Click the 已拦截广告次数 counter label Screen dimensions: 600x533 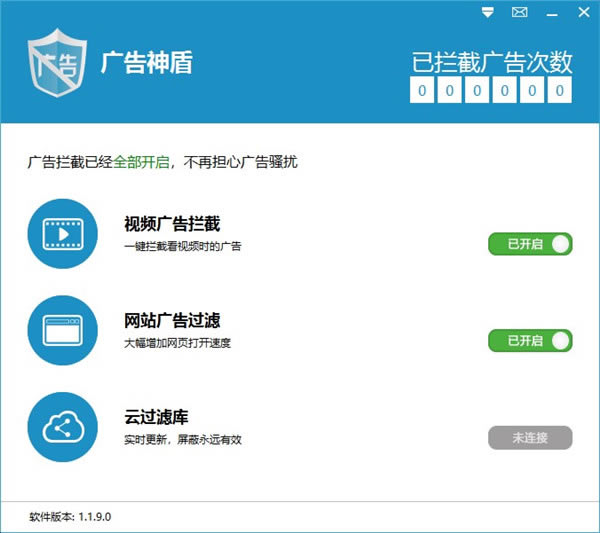click(x=492, y=62)
